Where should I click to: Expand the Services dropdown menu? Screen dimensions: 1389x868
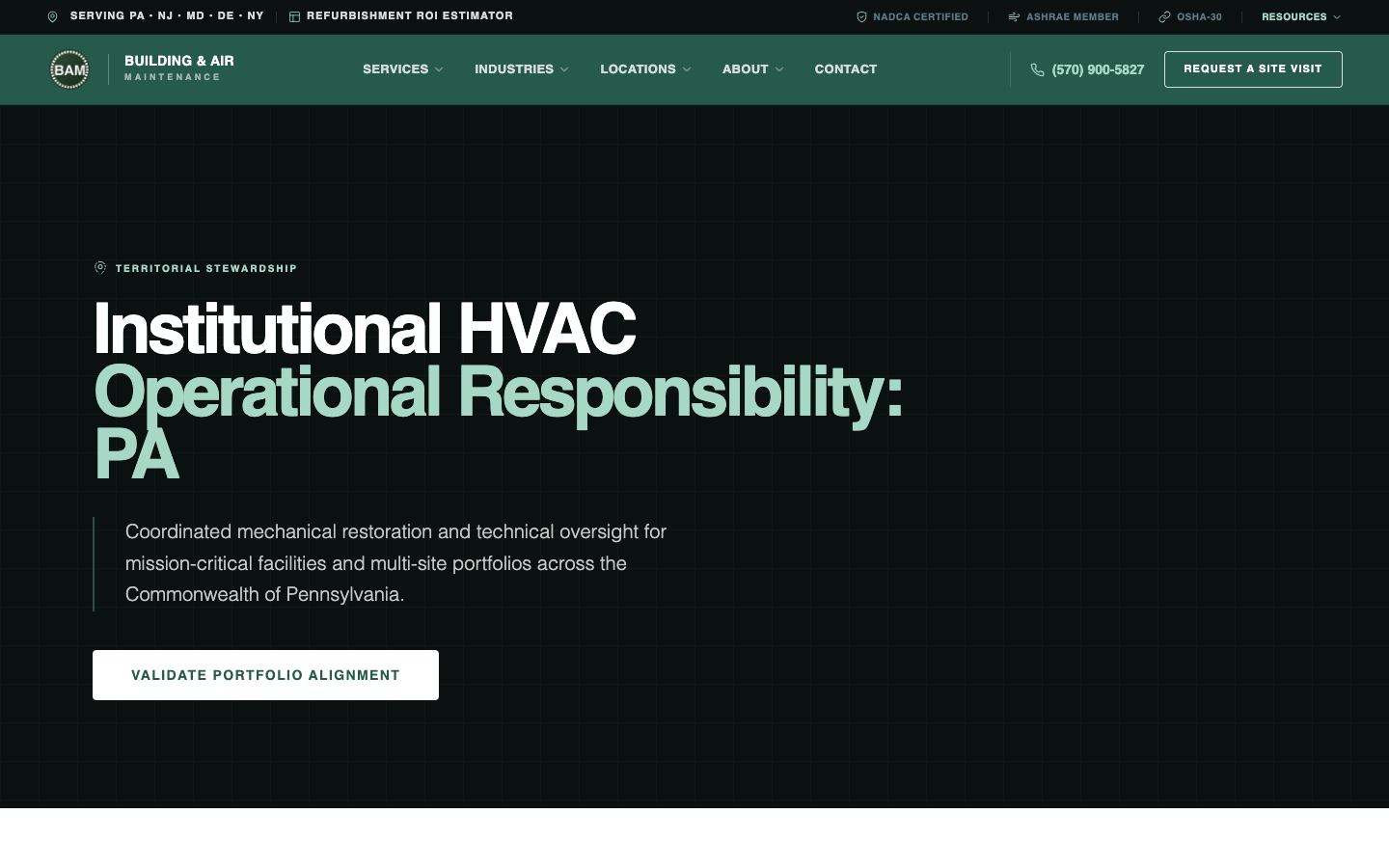click(402, 69)
